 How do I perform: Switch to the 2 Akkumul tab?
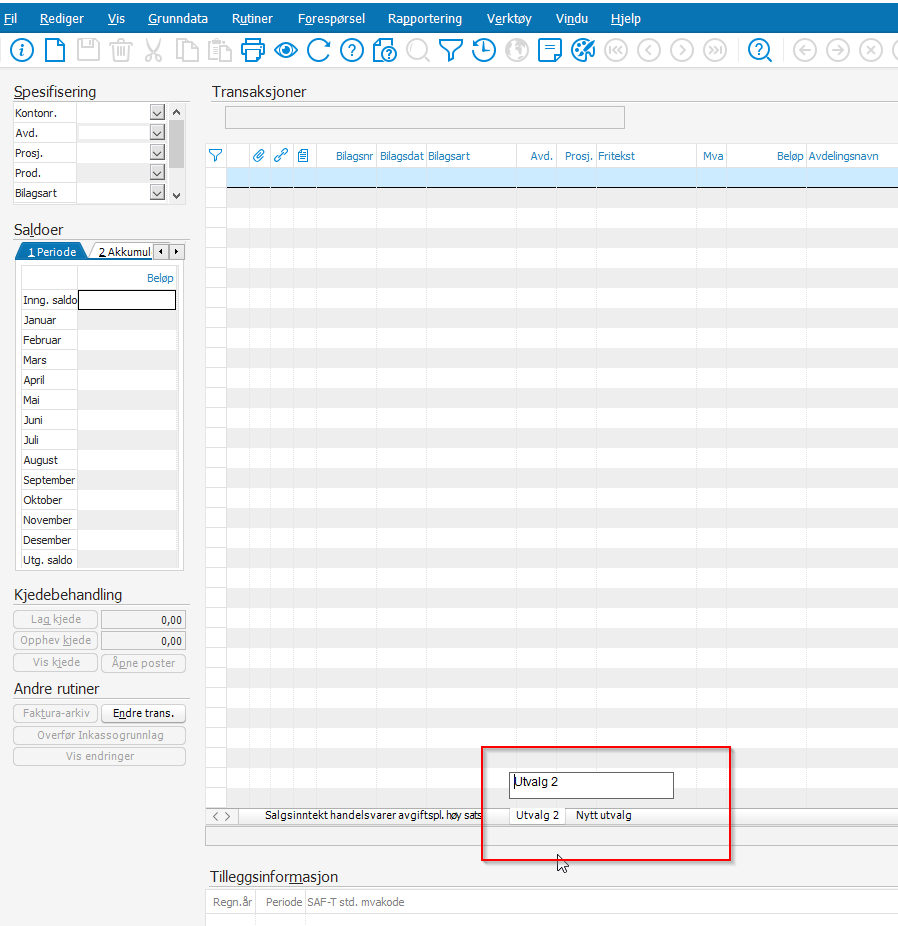click(x=124, y=252)
